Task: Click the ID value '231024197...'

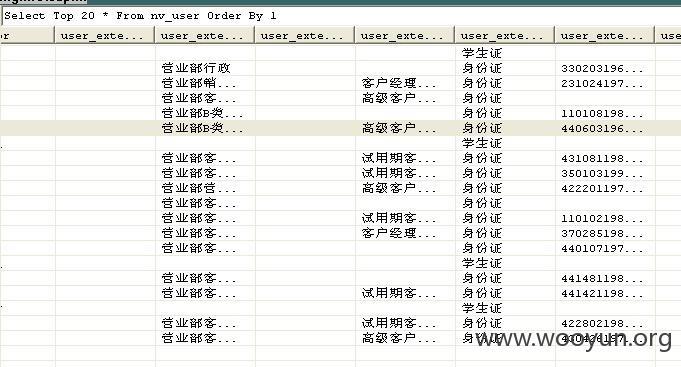Action: tap(602, 83)
